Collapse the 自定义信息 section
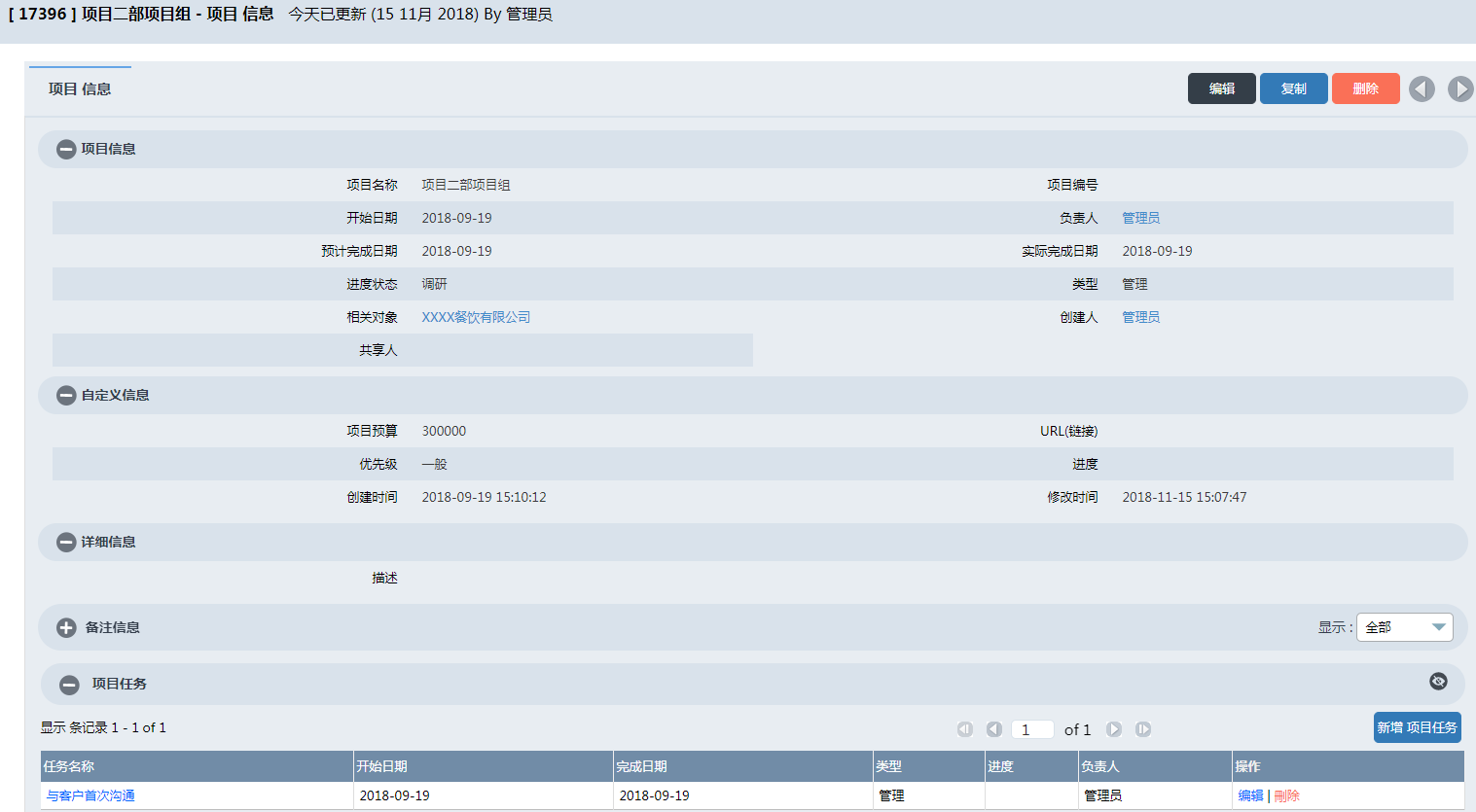Screen dimensions: 1476x812 (66, 396)
